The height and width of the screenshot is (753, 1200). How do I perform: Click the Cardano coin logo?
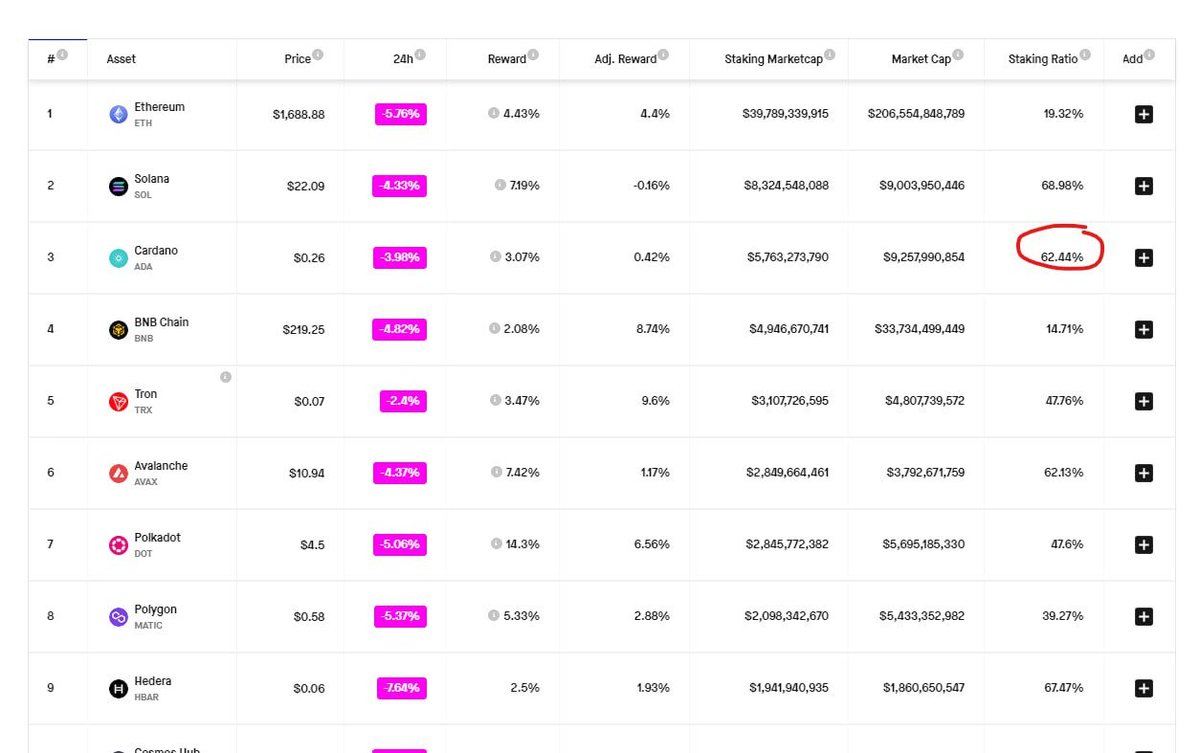[x=118, y=258]
